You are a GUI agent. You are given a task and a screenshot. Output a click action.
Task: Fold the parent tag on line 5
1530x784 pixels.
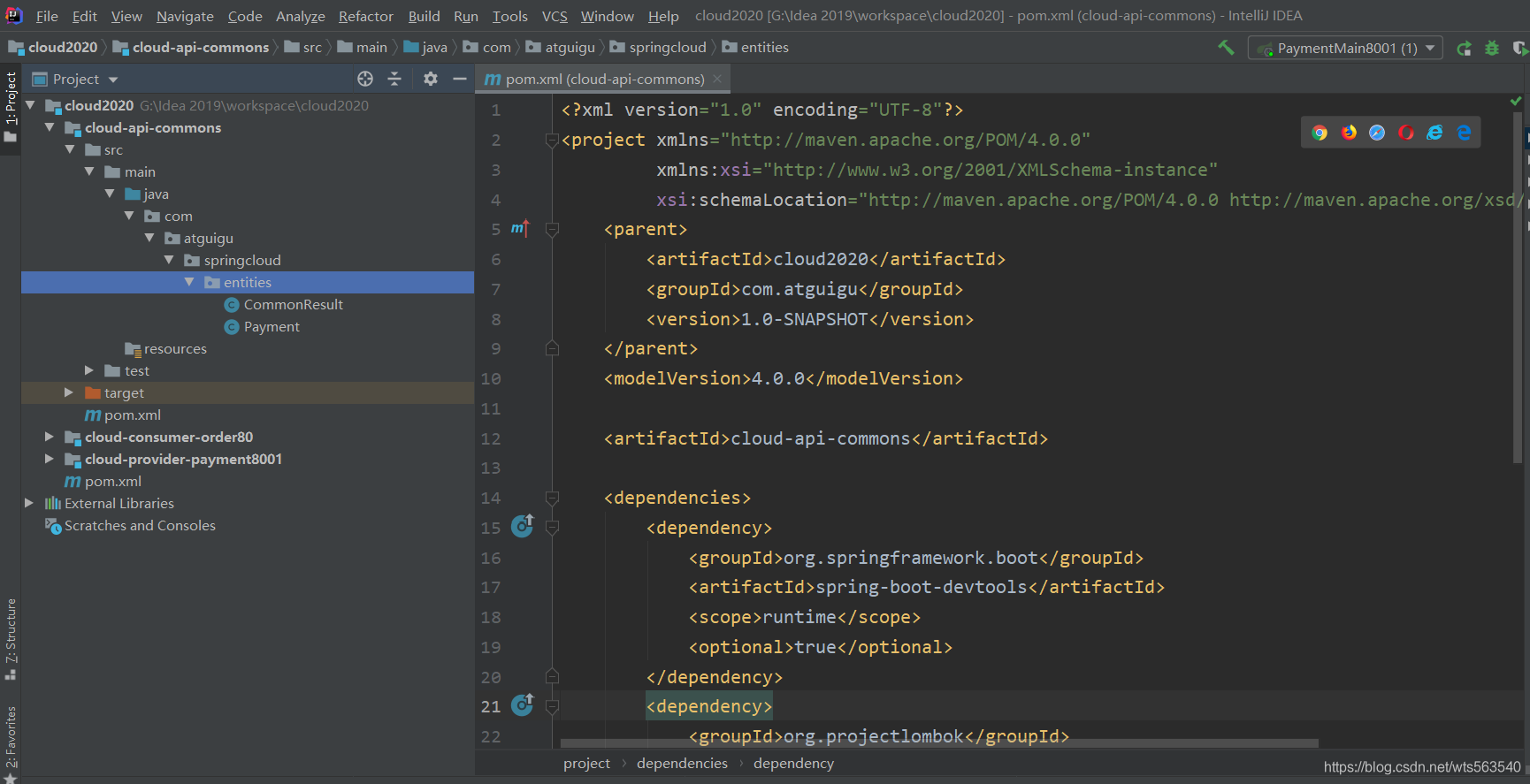552,230
